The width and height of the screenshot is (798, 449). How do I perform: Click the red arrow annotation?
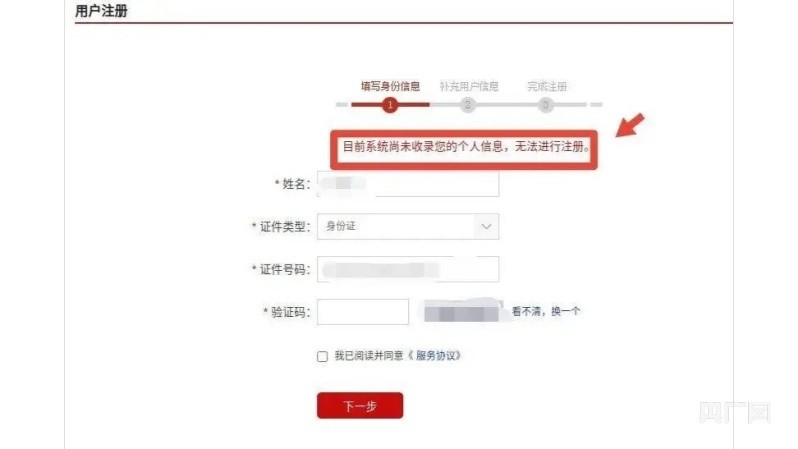tap(630, 125)
